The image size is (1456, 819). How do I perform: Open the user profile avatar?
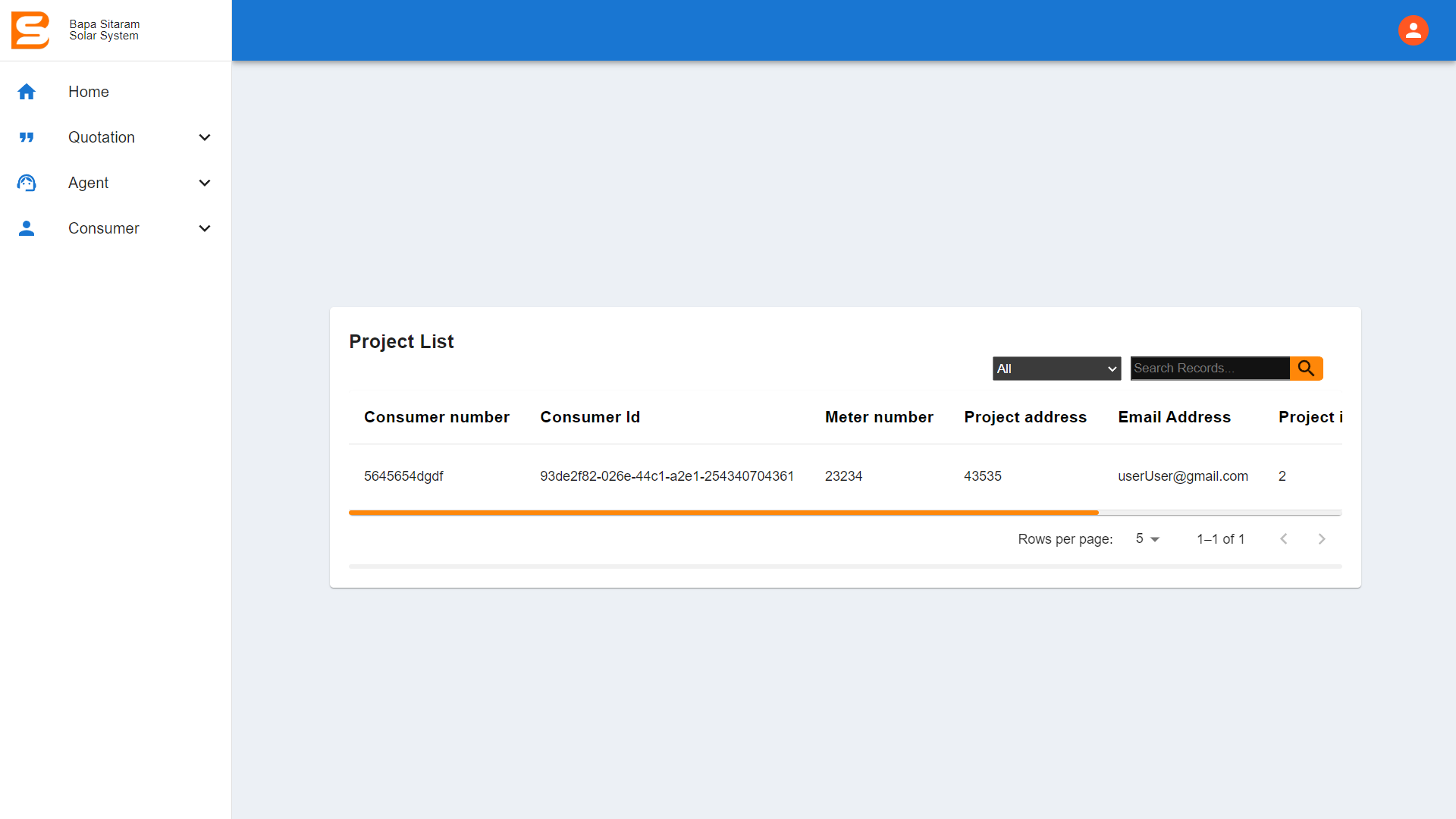click(x=1413, y=30)
